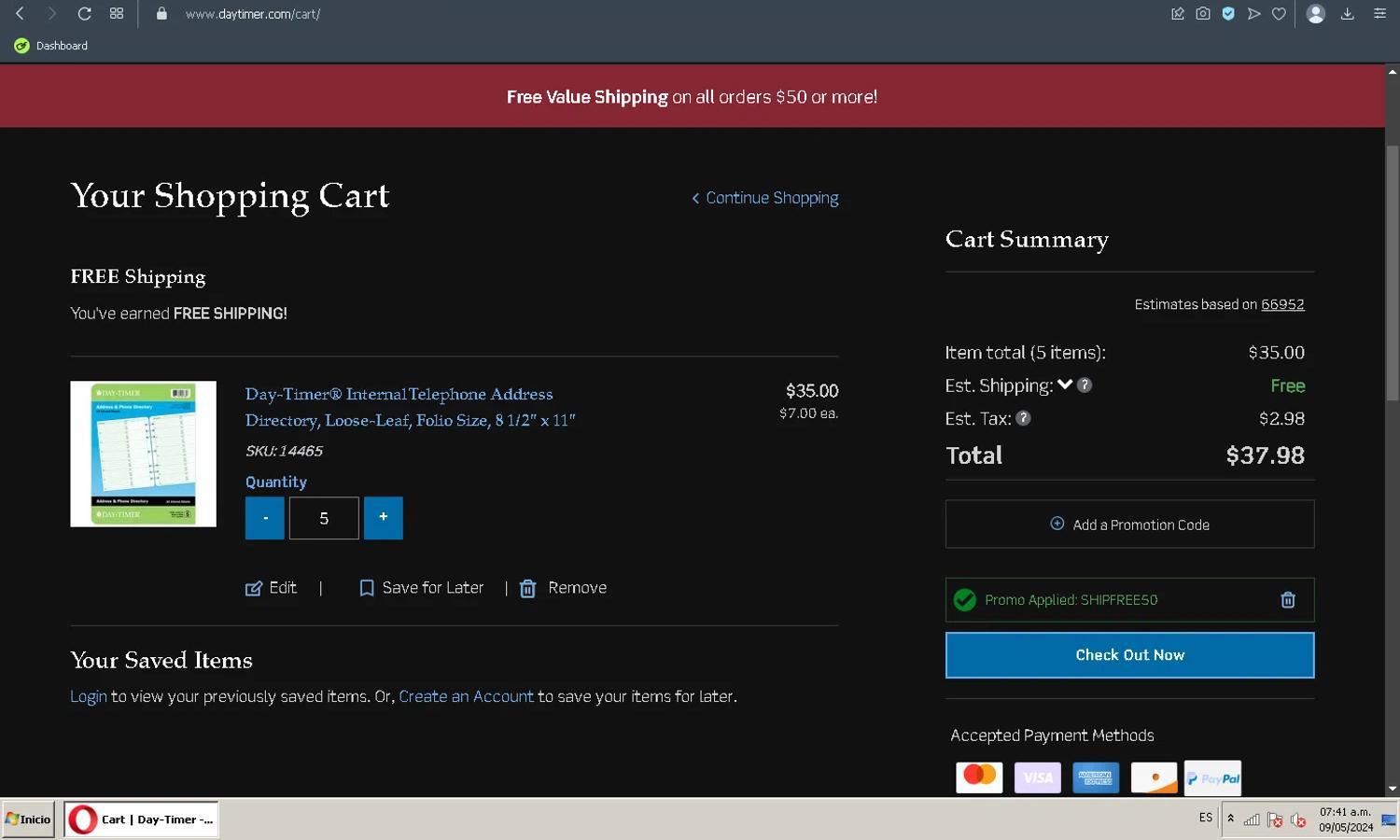1400x840 pixels.
Task: Click the Visa payment logo
Action: click(1037, 777)
